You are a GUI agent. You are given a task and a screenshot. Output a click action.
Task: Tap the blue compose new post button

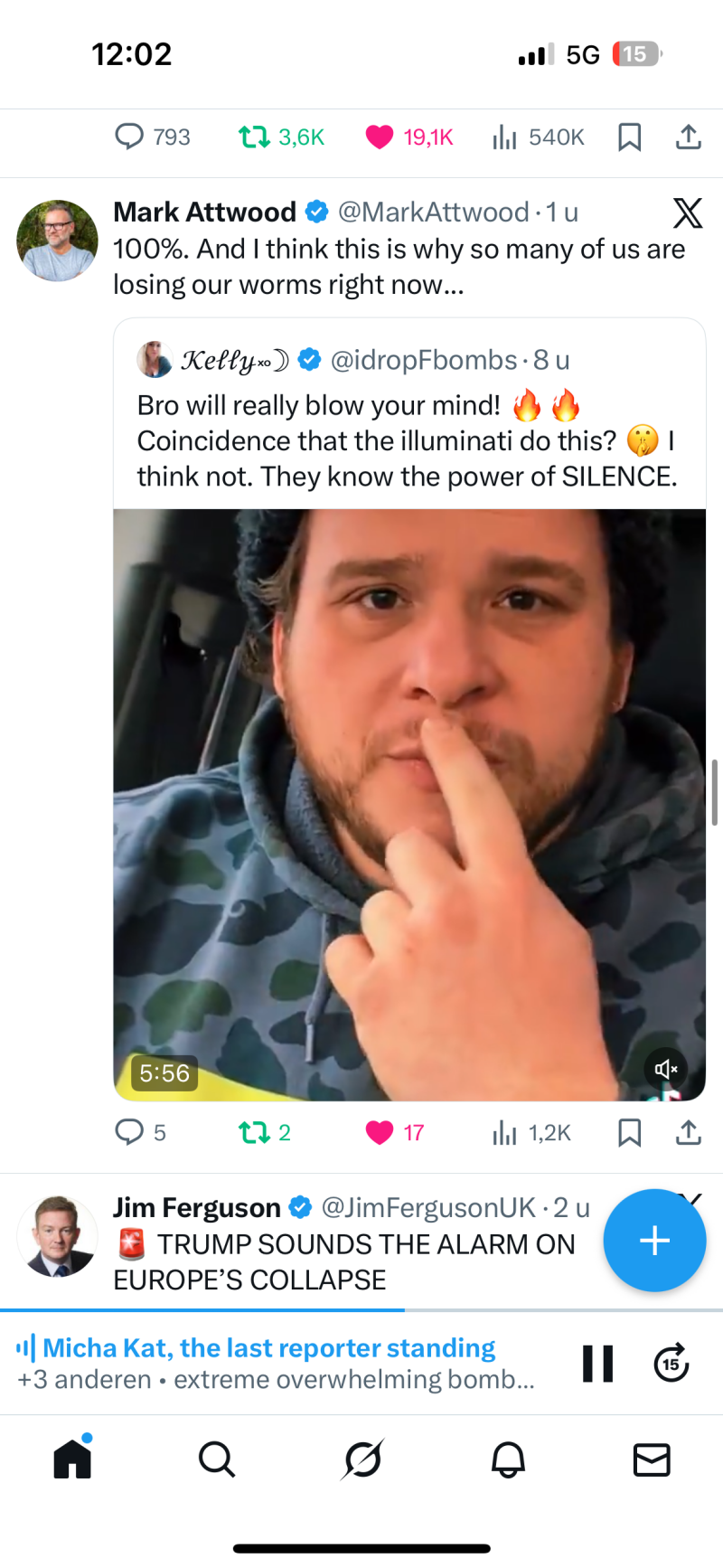pyautogui.click(x=654, y=1241)
